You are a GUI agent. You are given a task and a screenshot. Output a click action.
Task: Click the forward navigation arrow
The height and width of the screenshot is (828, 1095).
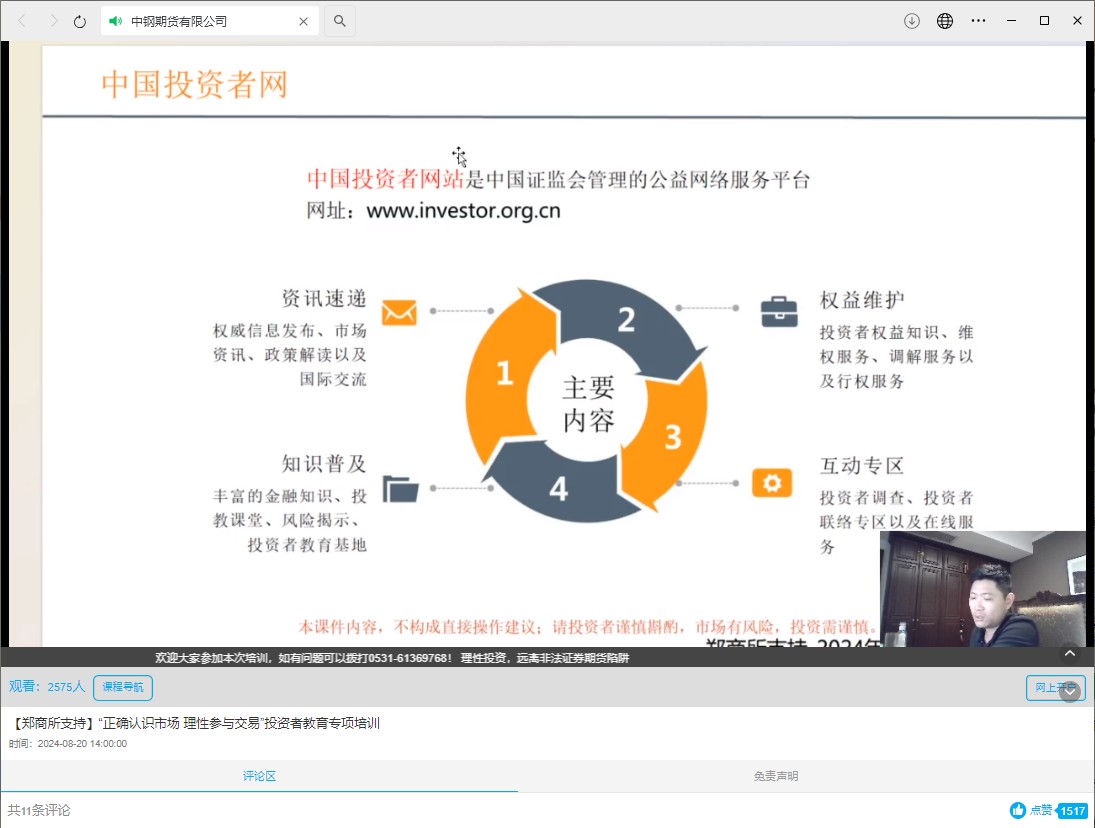[x=53, y=21]
